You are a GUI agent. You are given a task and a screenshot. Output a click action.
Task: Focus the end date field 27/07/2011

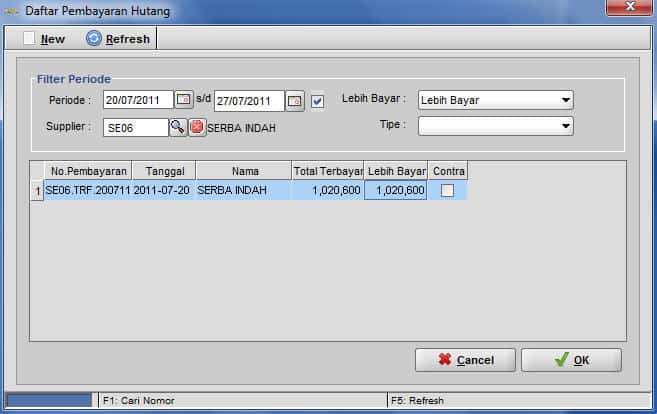click(x=249, y=101)
